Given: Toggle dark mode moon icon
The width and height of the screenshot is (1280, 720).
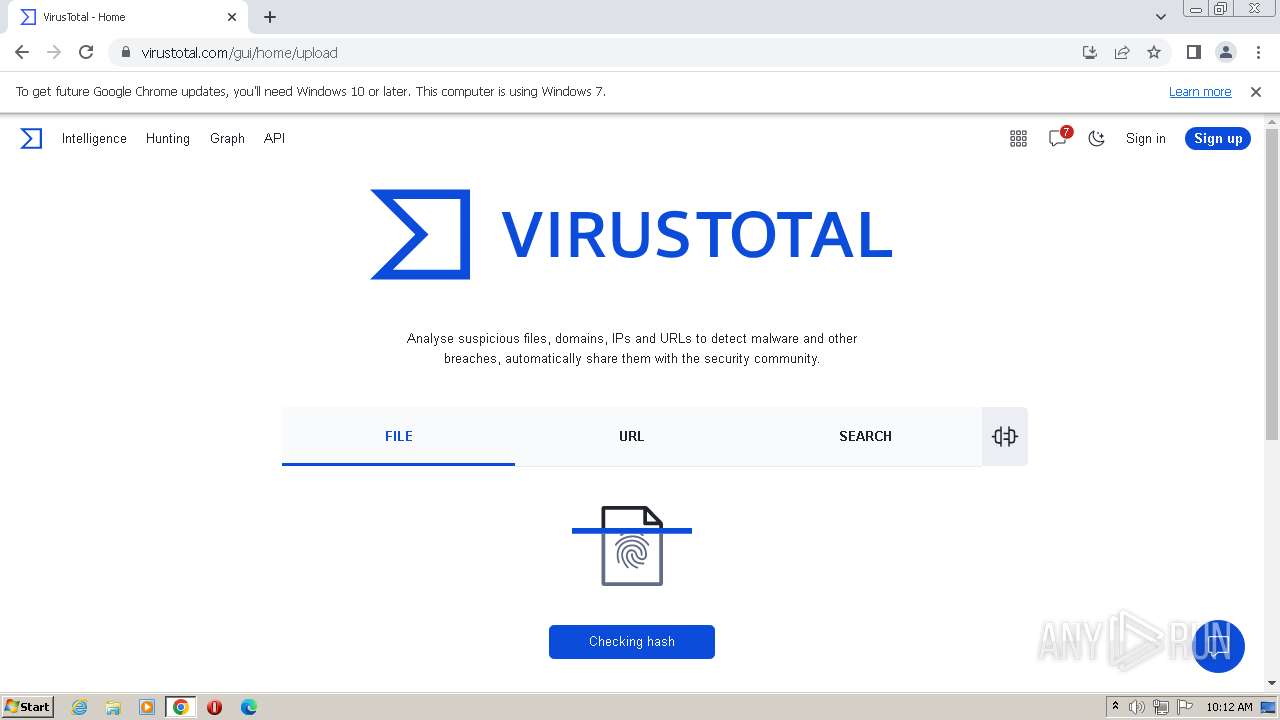Looking at the screenshot, I should pos(1097,139).
